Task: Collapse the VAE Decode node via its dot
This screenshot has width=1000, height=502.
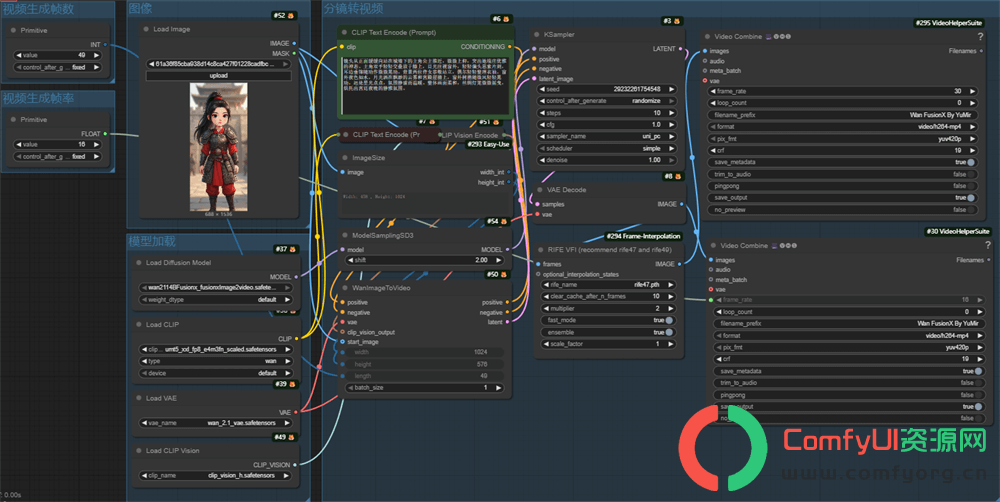Action: tap(540, 189)
